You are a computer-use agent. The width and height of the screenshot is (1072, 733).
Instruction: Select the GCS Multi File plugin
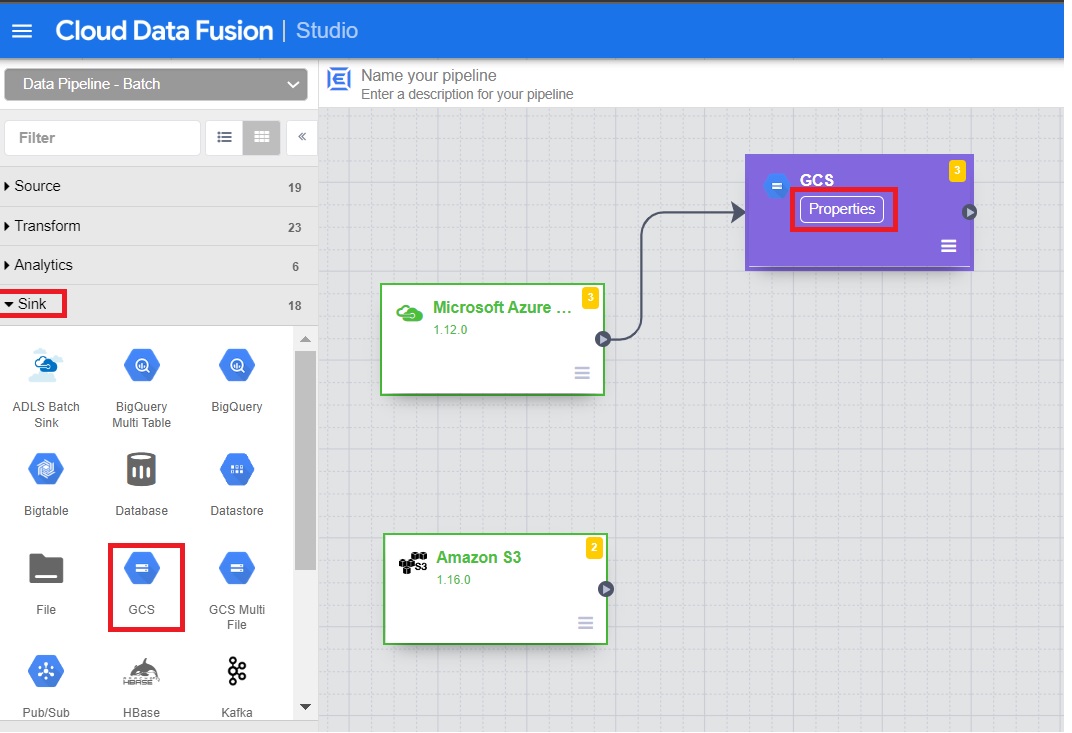coord(236,567)
